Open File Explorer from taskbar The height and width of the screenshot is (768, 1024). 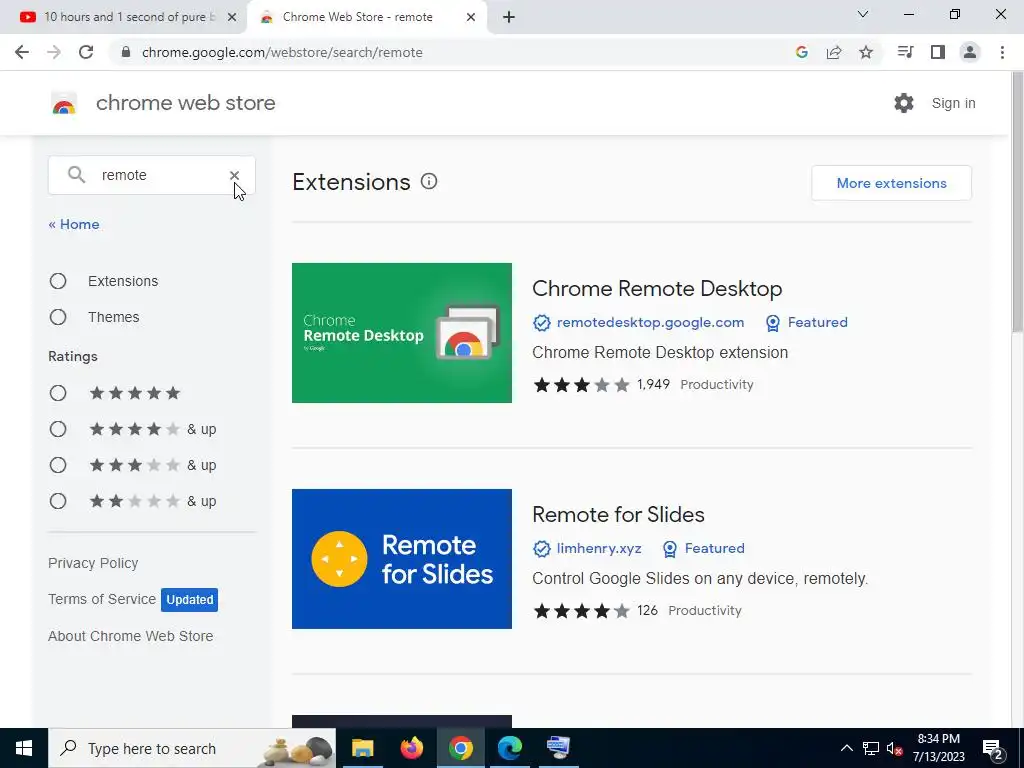click(362, 748)
